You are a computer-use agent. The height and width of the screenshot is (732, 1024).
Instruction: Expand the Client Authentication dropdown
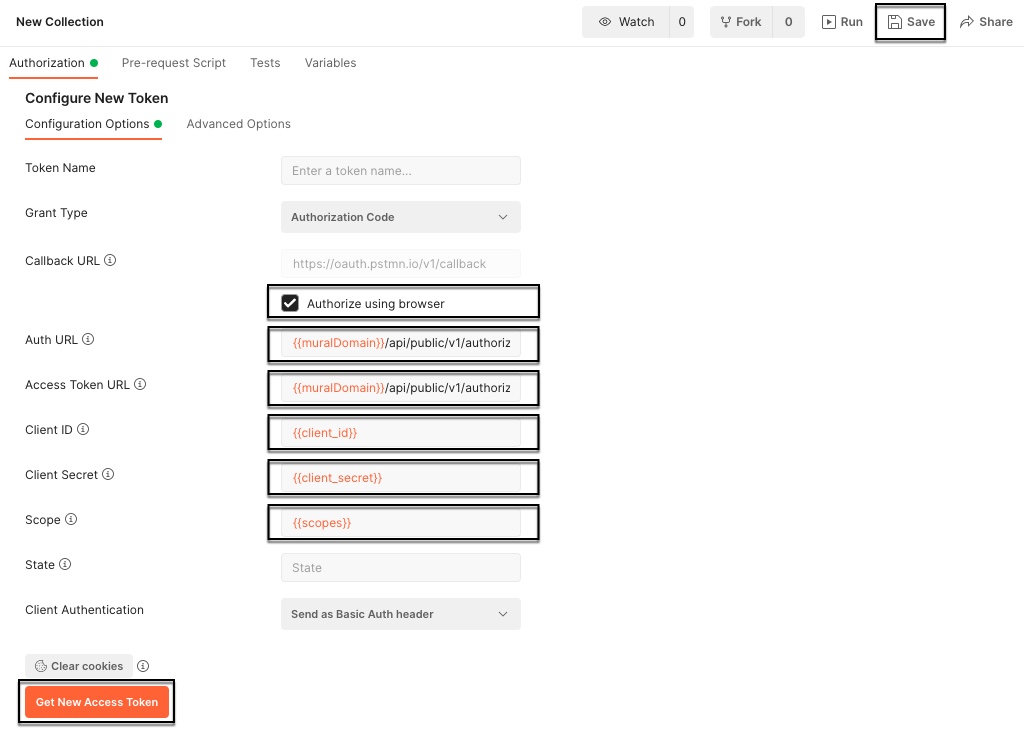pyautogui.click(x=400, y=613)
